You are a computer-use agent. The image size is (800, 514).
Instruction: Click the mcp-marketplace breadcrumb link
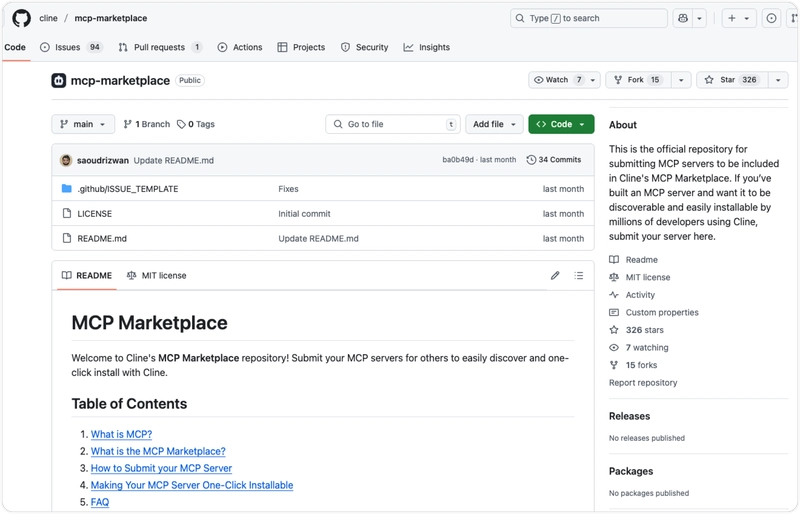pos(111,18)
